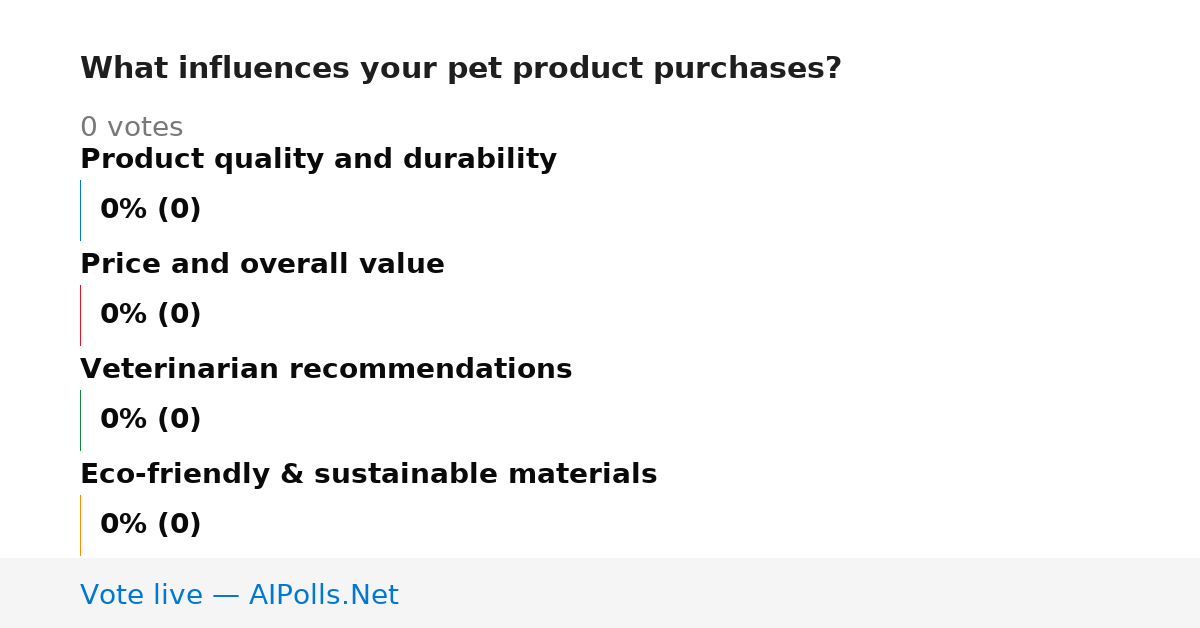Click the '0 votes' total counter
Screen dimensions: 1200x628
131,128
